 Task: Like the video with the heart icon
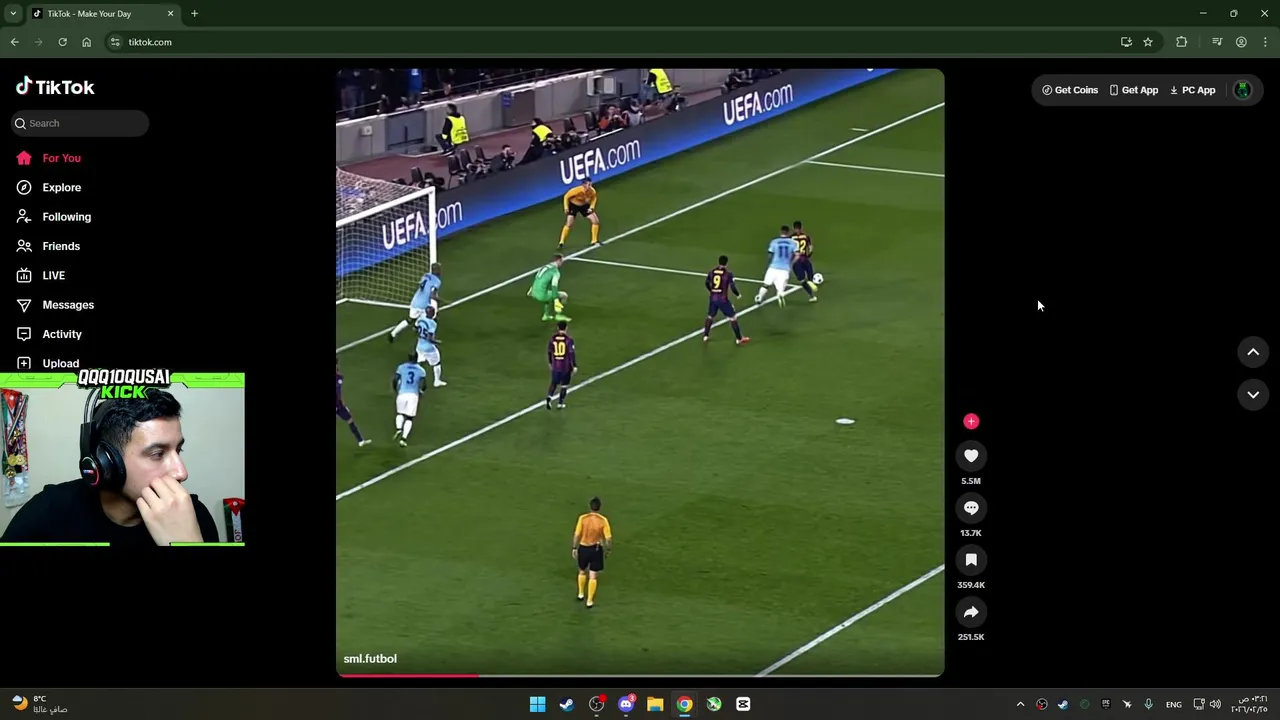click(x=971, y=456)
